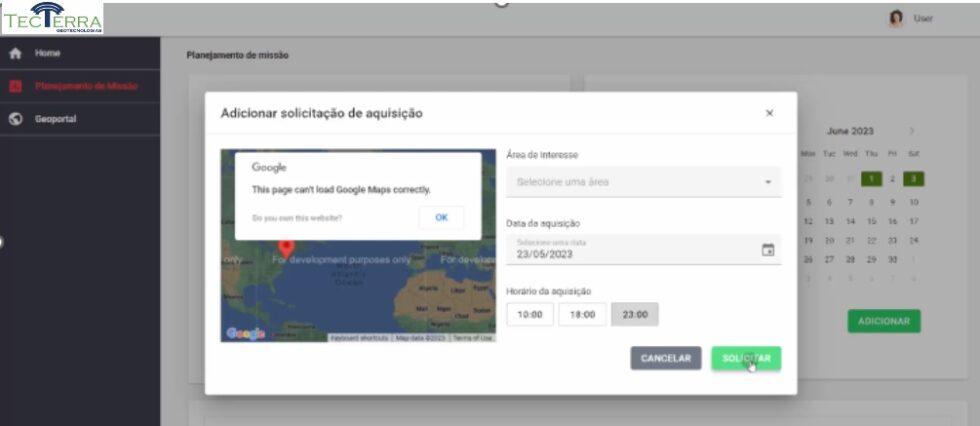This screenshot has width=980, height=426.
Task: Click the TecTerra logo
Action: [53, 18]
